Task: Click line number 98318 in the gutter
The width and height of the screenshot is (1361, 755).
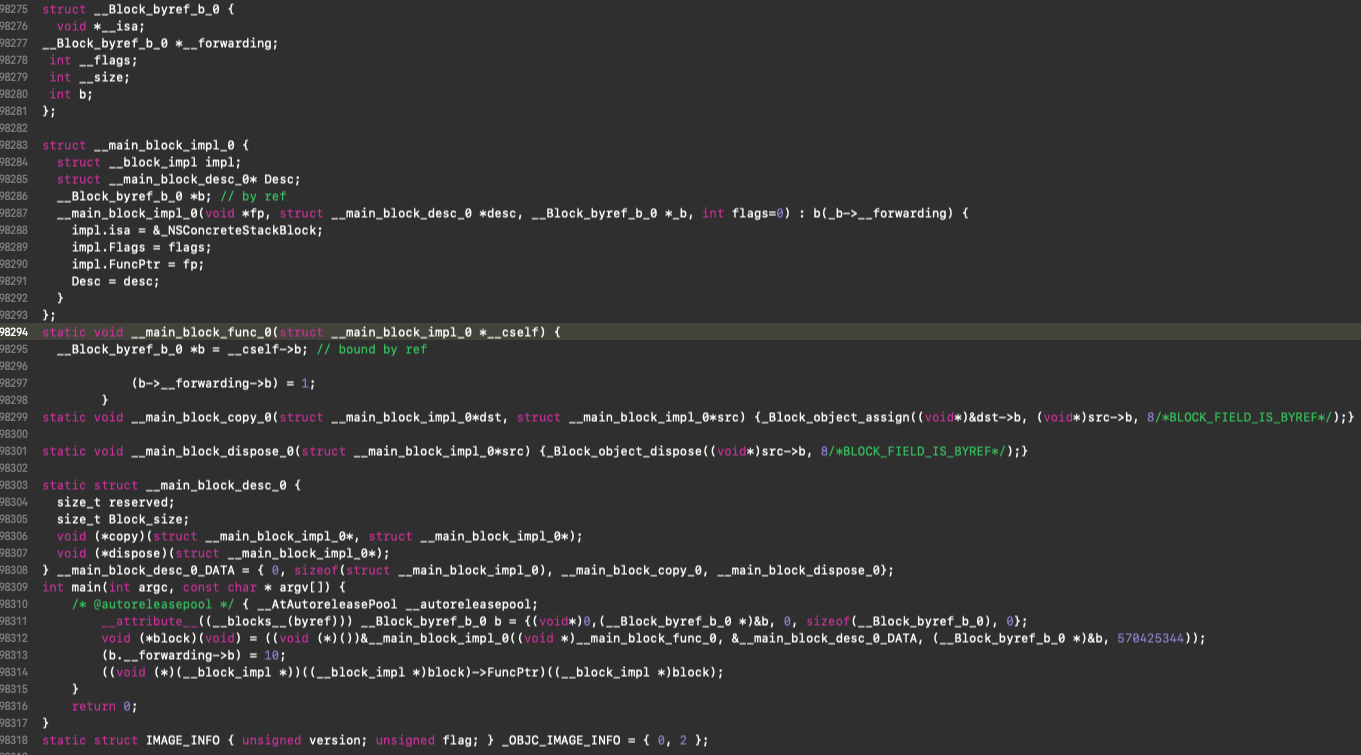Action: tap(14, 740)
